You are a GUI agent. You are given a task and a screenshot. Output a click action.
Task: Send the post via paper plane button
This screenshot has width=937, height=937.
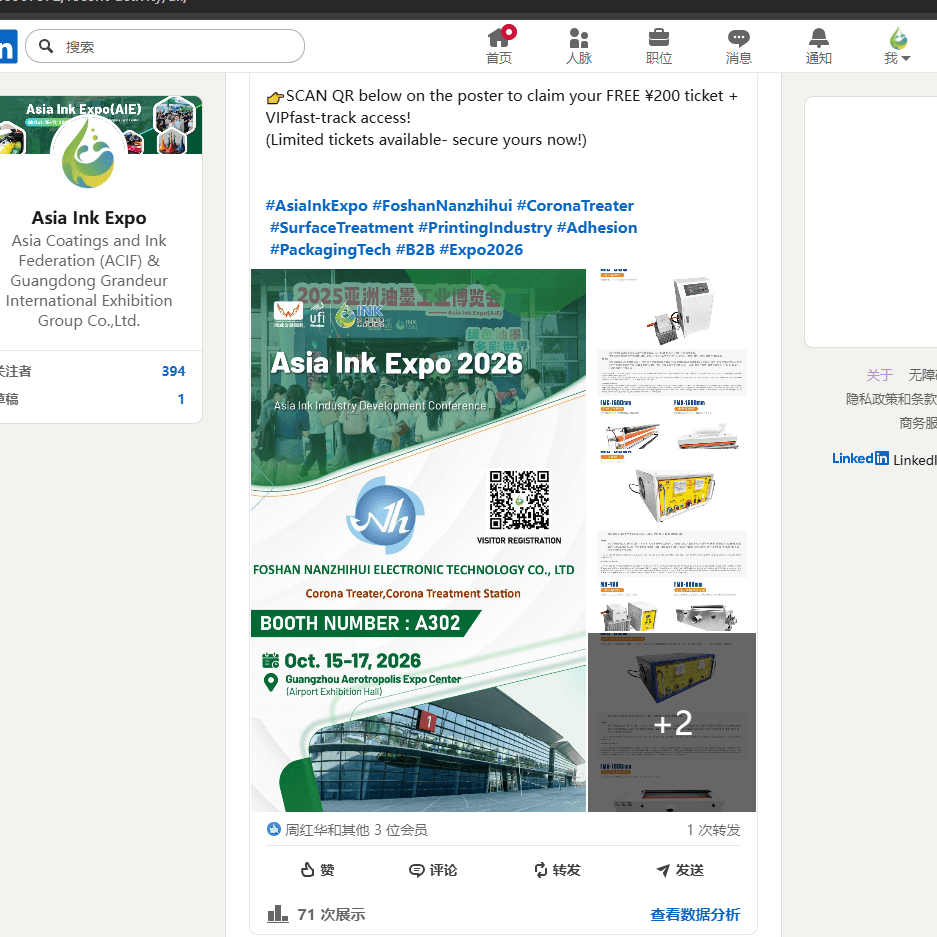pos(680,870)
